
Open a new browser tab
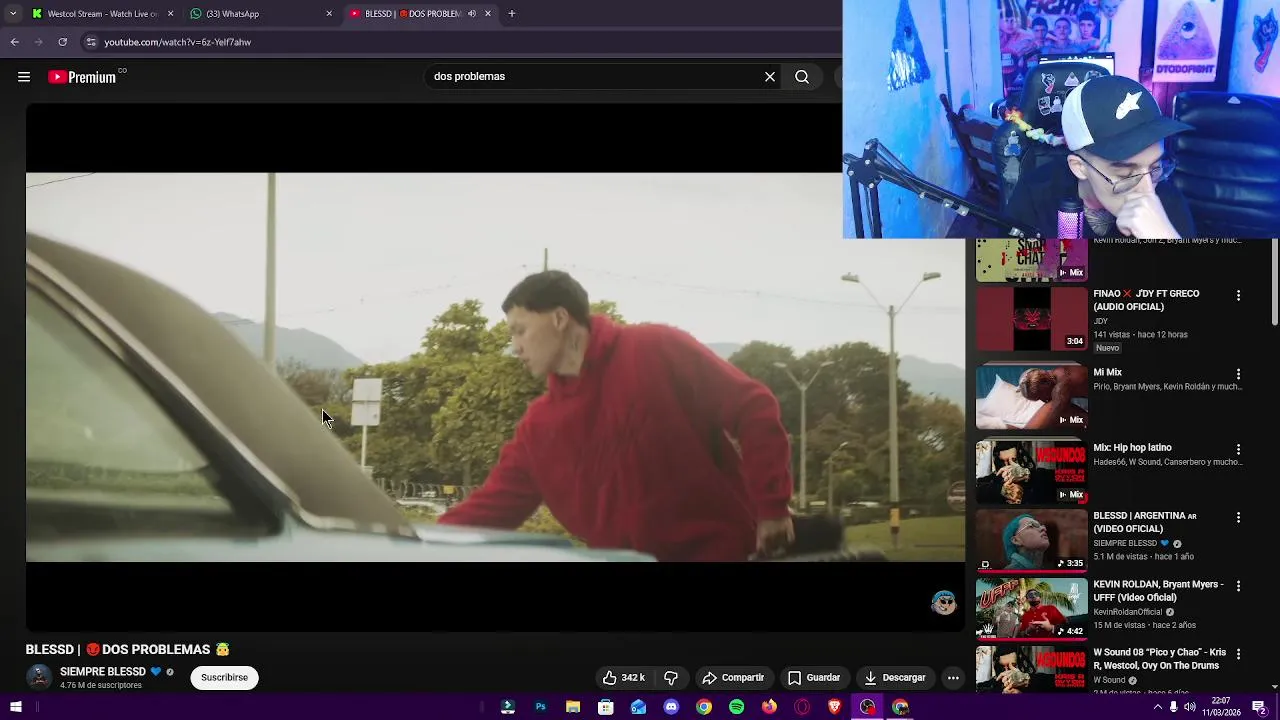tap(511, 14)
